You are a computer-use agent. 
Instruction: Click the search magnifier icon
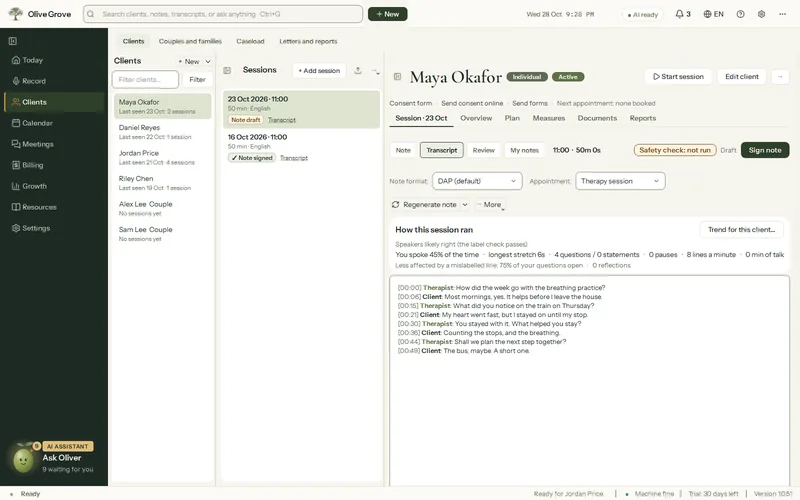click(91, 14)
